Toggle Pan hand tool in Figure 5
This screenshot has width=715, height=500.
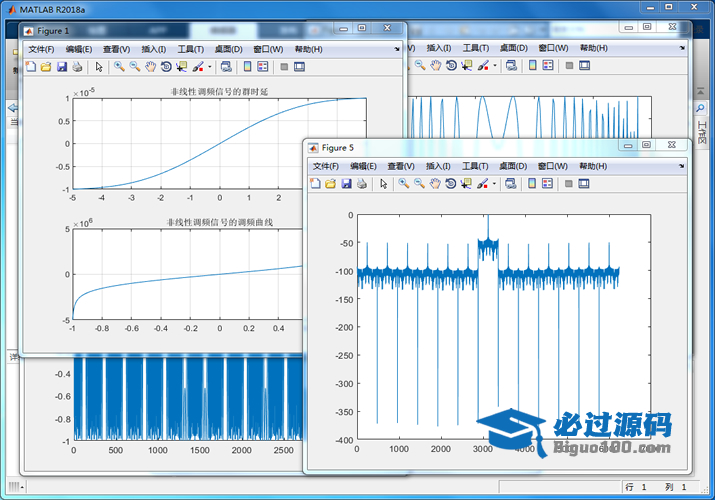point(435,184)
